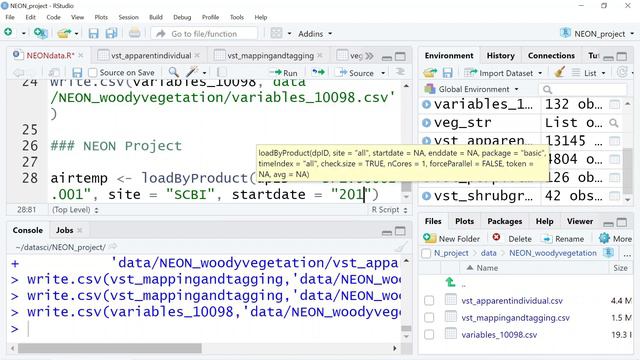Click the Find/Replace magnifier icon
This screenshot has width=640, height=360.
[x=173, y=72]
